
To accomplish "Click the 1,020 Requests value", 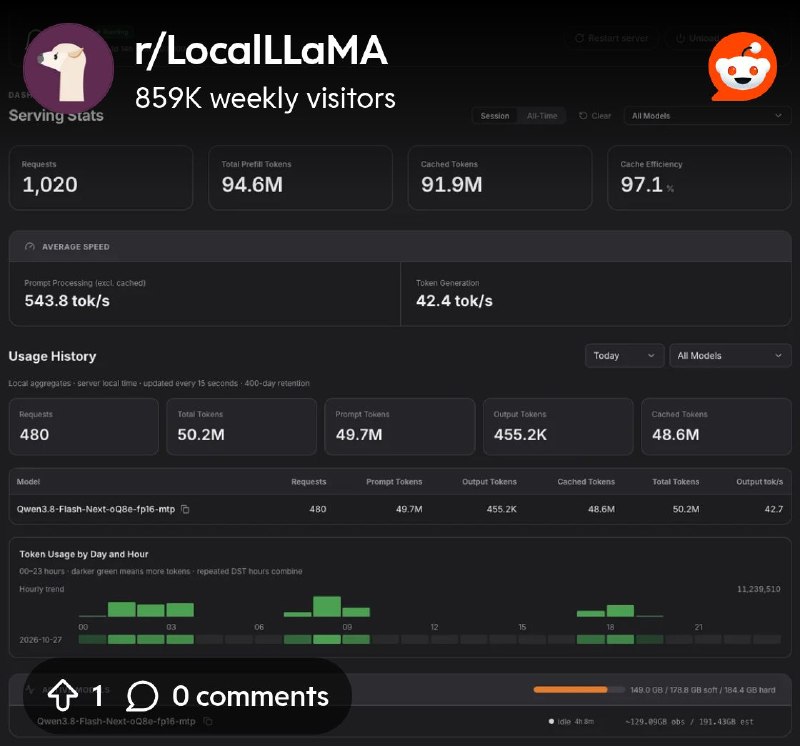I will coord(50,184).
